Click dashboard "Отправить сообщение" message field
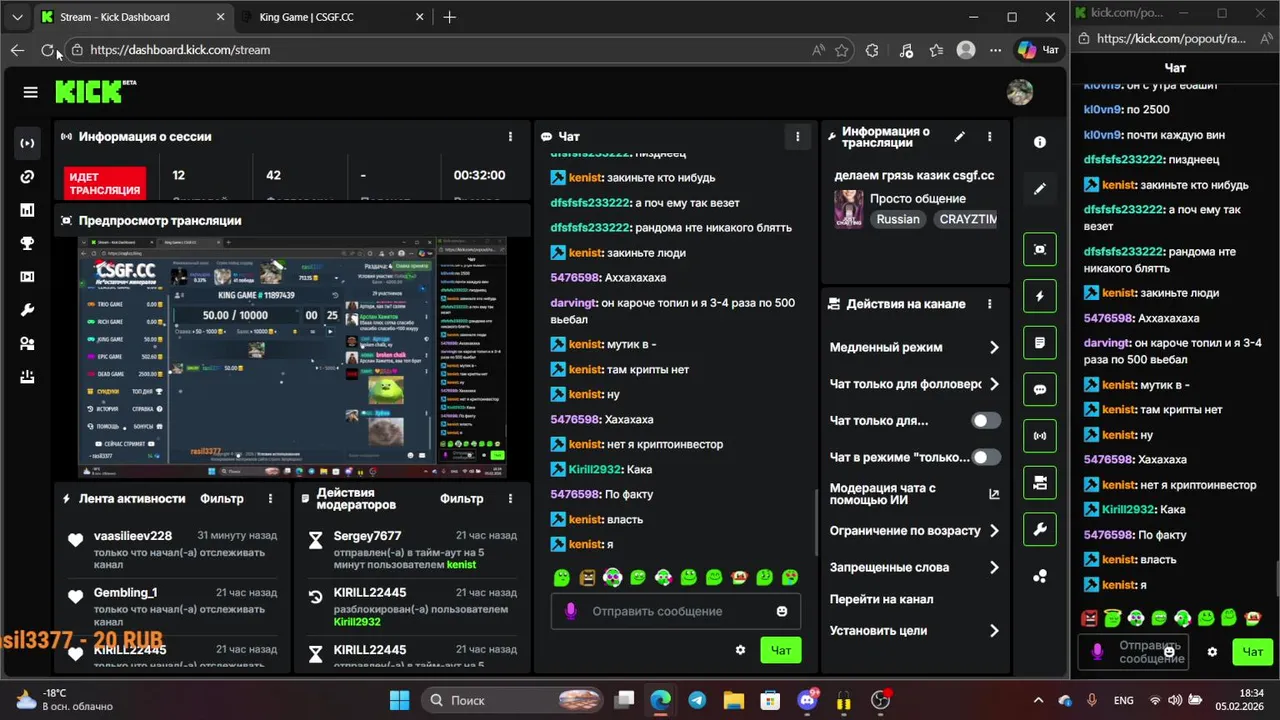The width and height of the screenshot is (1280, 720). pos(675,611)
